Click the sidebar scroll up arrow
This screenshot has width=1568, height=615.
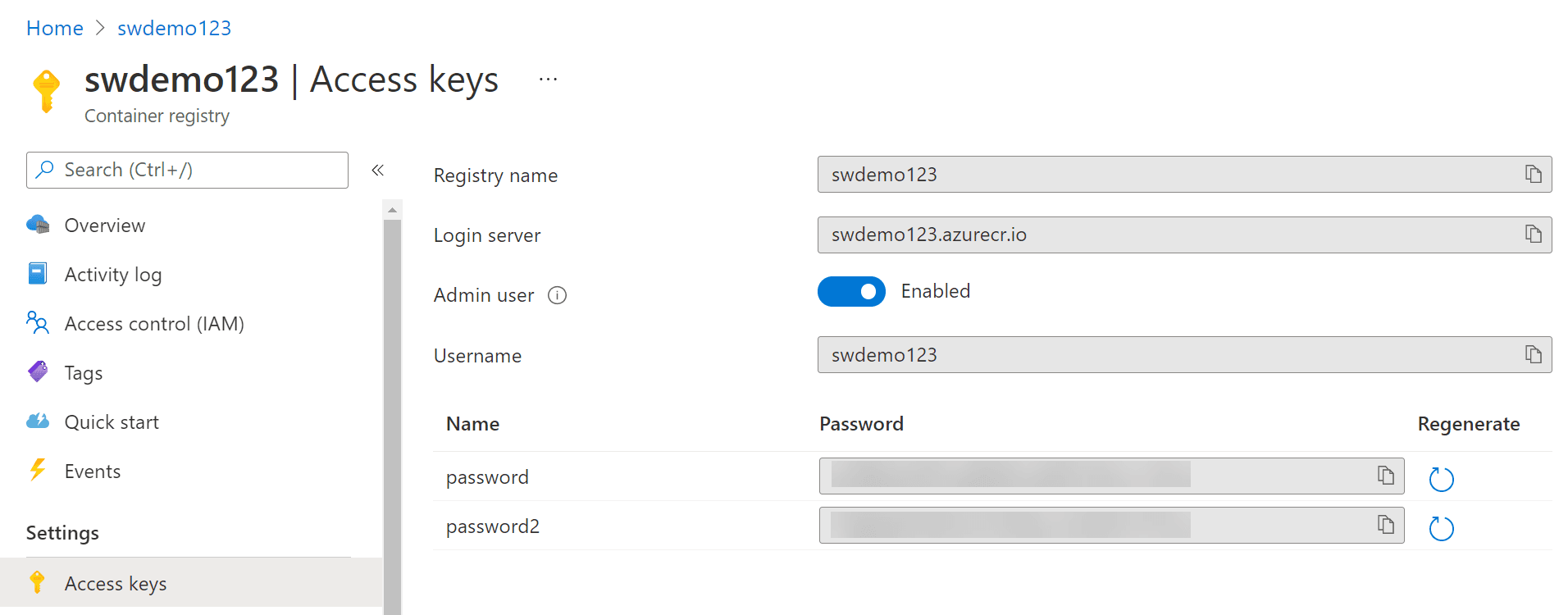[392, 210]
